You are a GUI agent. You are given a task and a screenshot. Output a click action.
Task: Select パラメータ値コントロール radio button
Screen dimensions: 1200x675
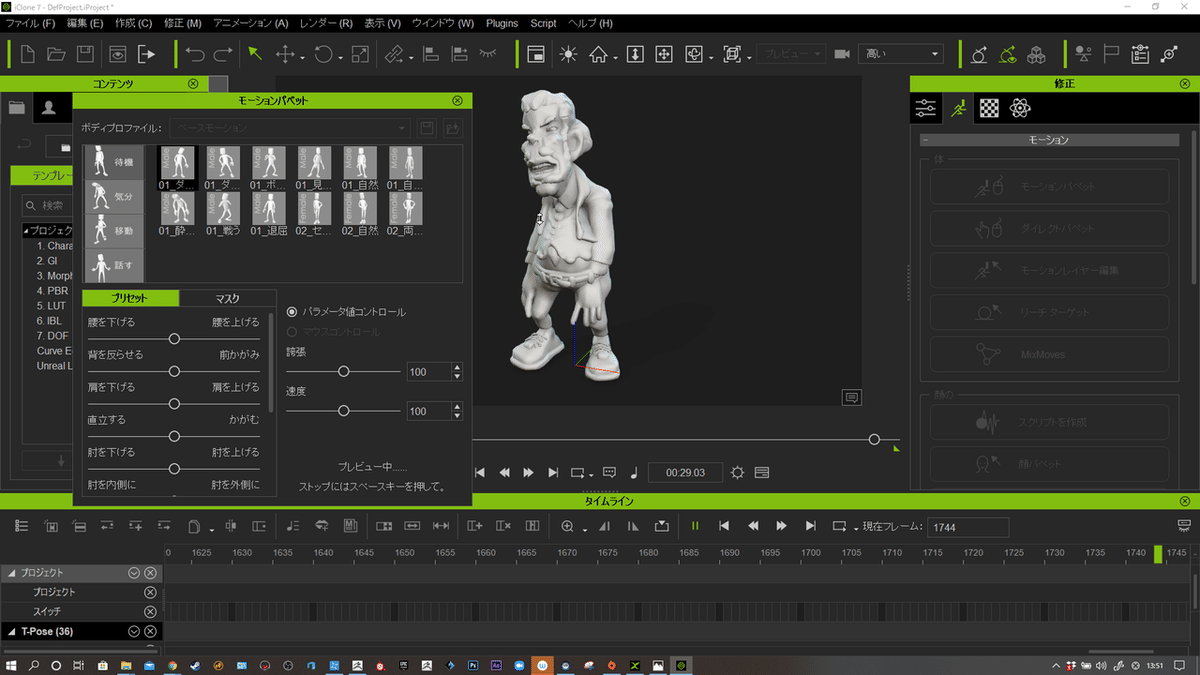(292, 312)
